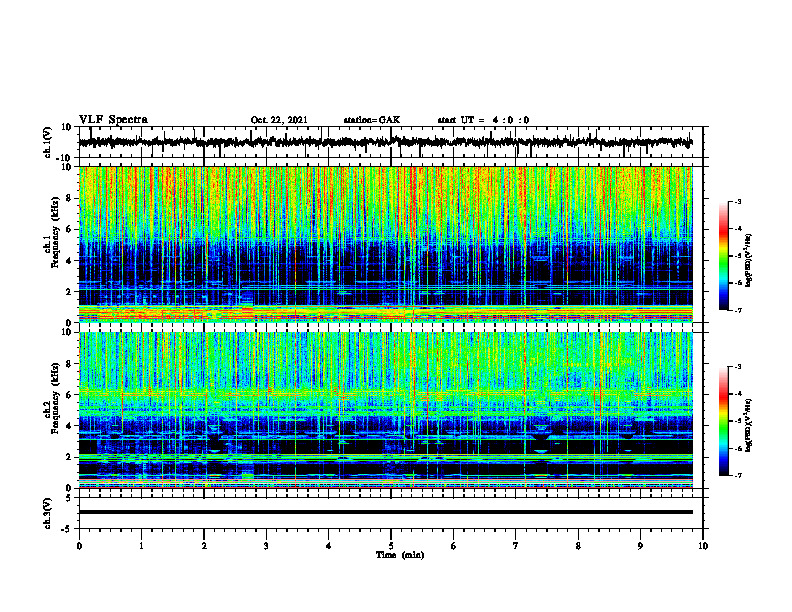Click inside the ch.1 spectrogram panel
The height and width of the screenshot is (612, 792).
pyautogui.click(x=385, y=244)
